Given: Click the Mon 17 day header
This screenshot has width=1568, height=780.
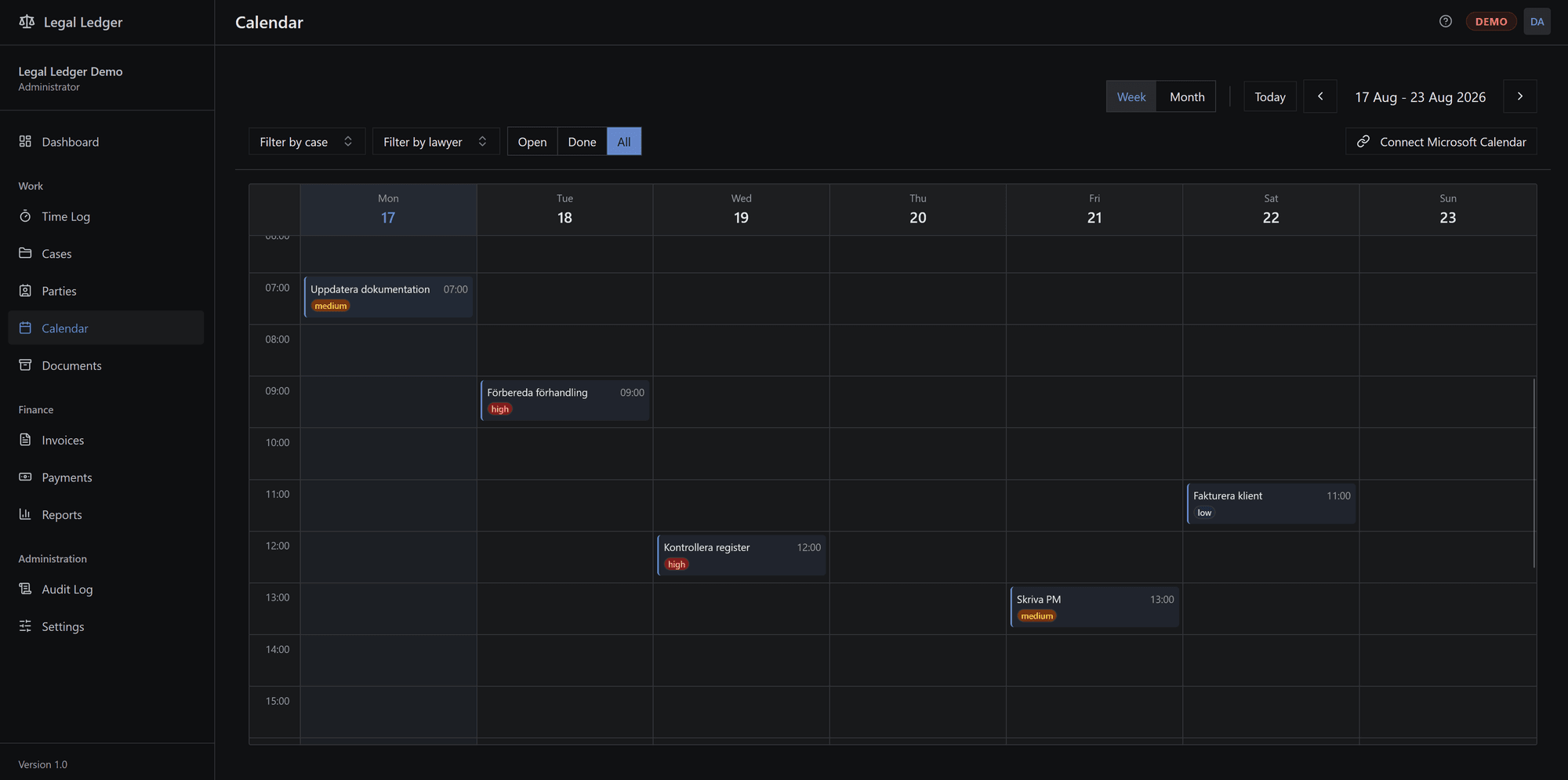Looking at the screenshot, I should coord(388,209).
